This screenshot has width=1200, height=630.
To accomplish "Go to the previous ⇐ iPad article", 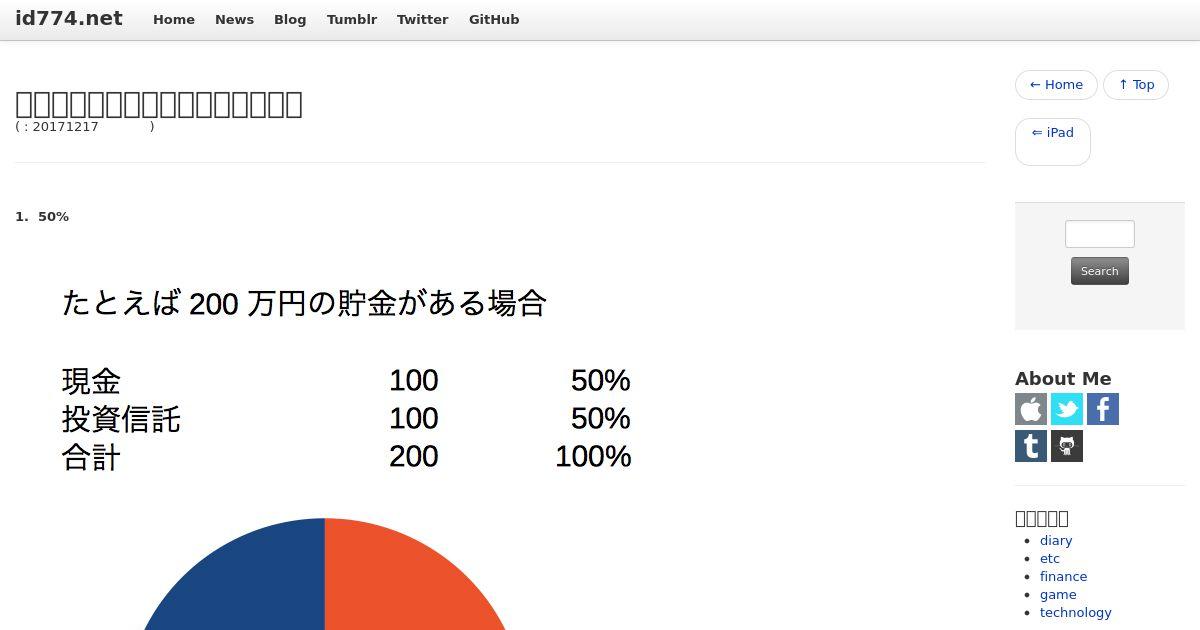I will 1052,133.
